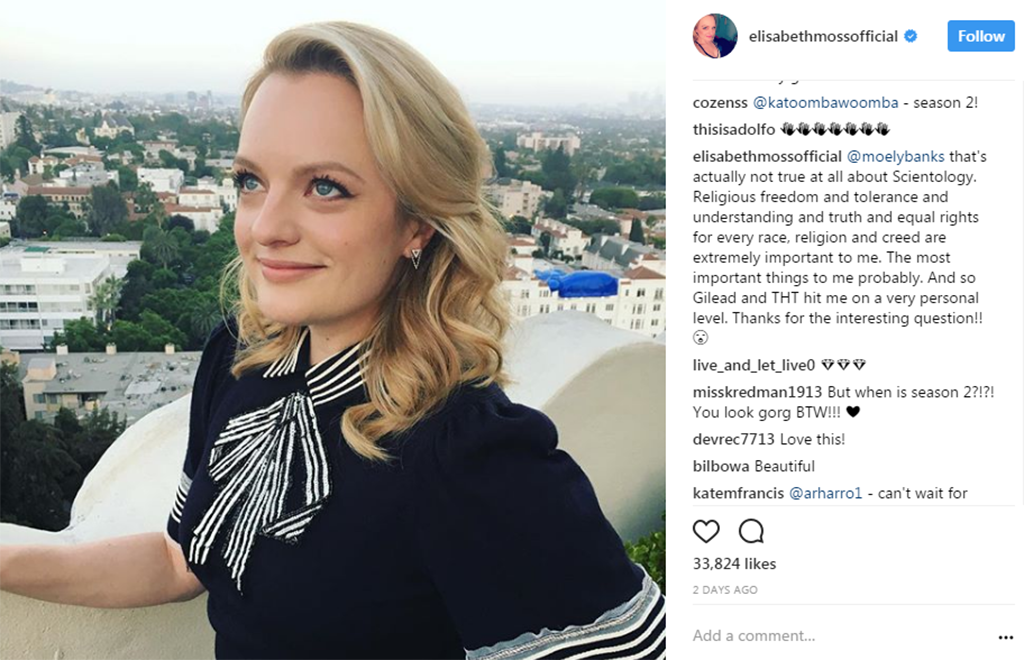Open commenter devrec7713 profile
1024x660 pixels.
(x=733, y=439)
